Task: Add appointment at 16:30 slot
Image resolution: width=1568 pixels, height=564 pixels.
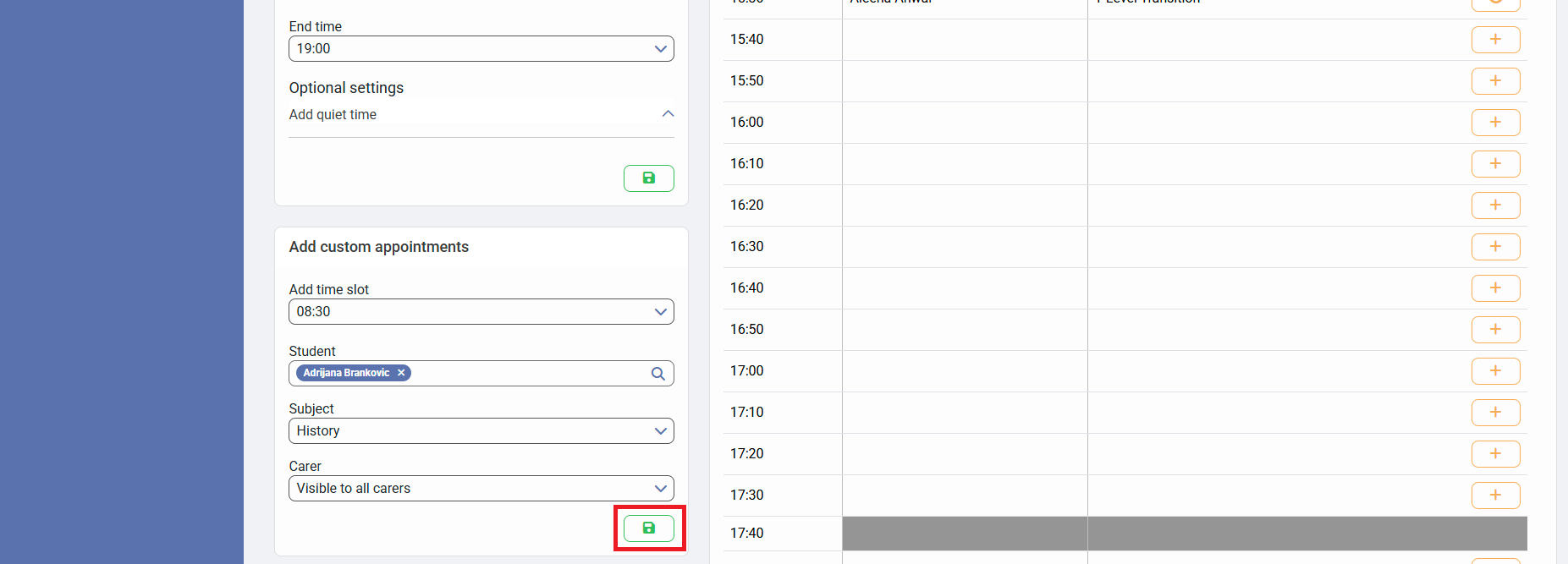Action: [x=1495, y=247]
